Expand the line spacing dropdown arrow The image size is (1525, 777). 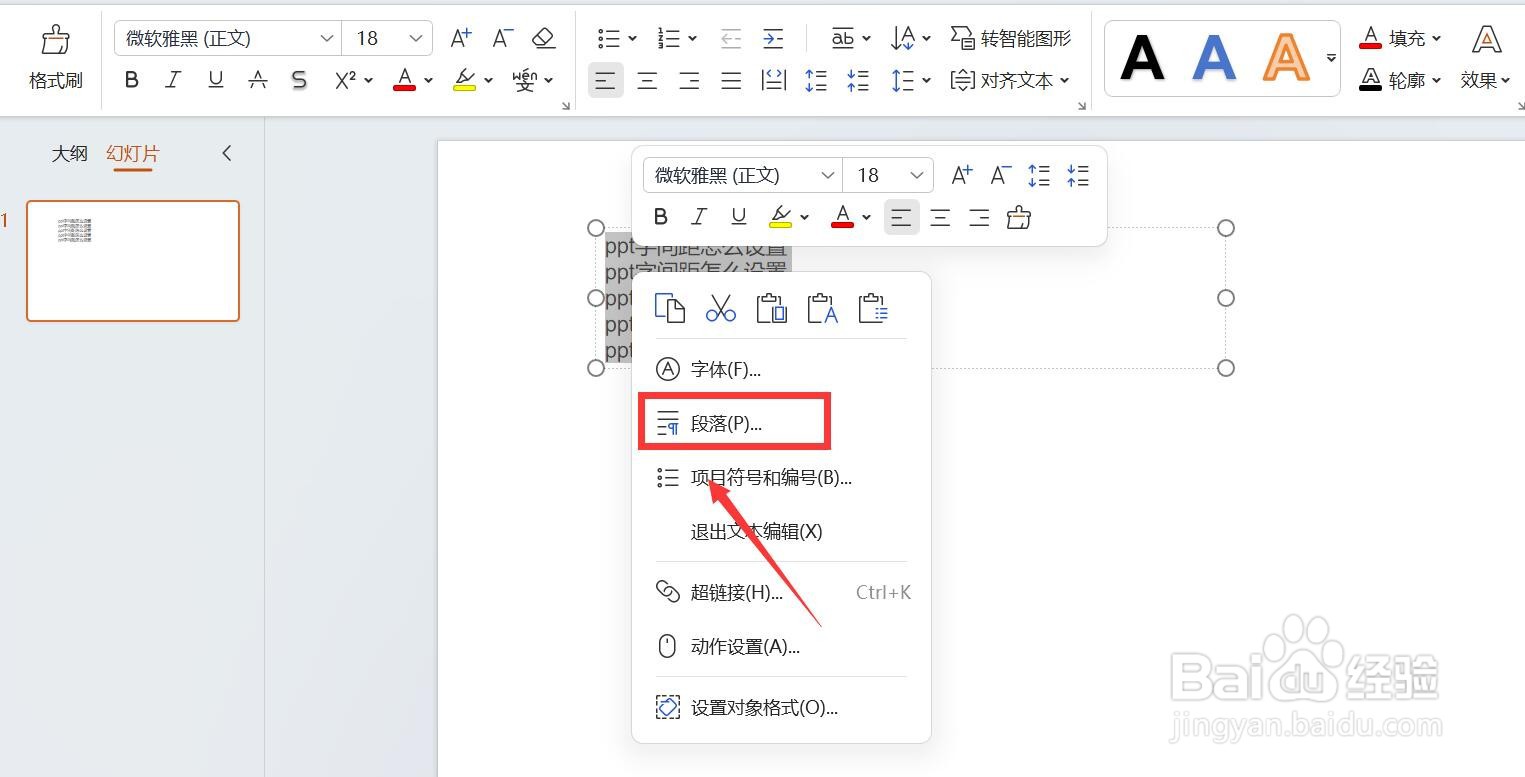tap(924, 80)
